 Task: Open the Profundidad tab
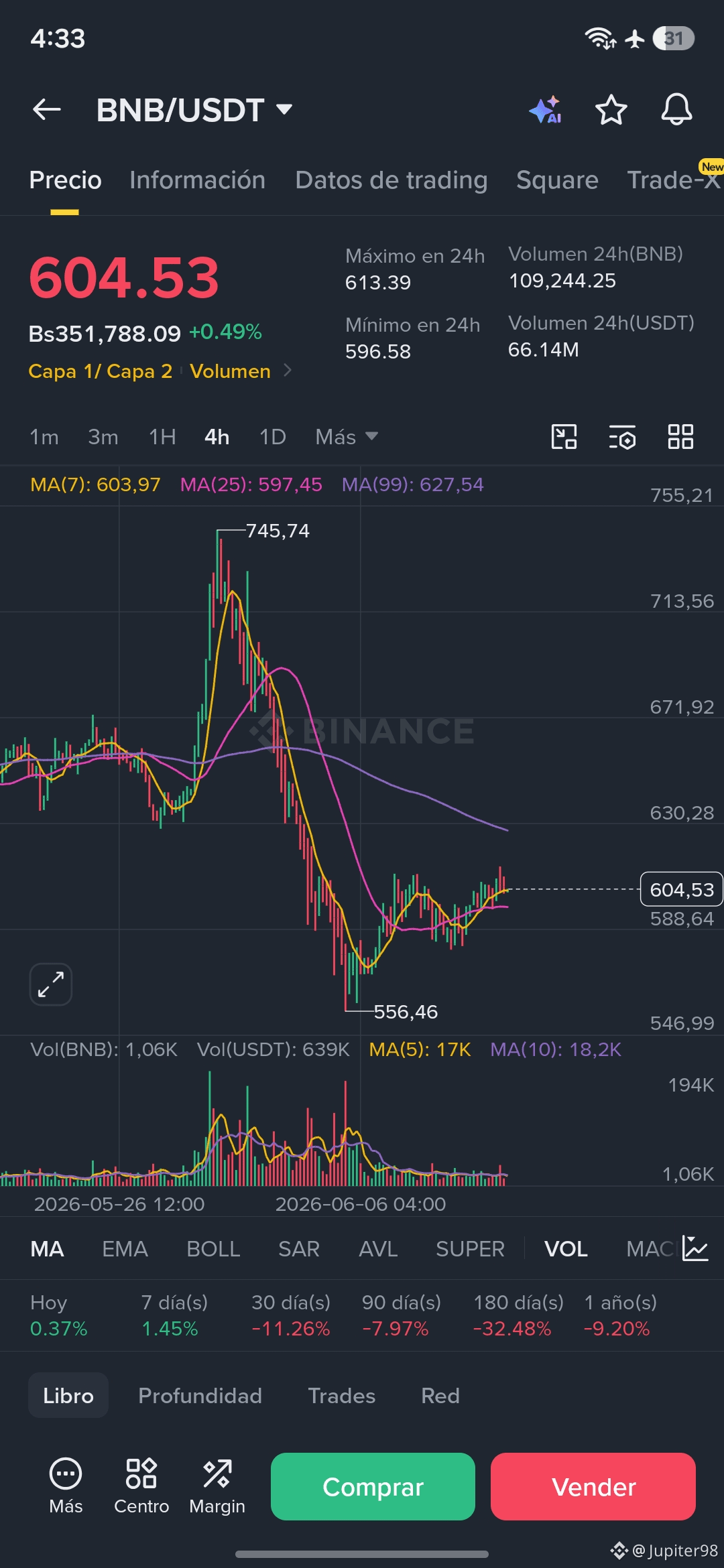click(x=200, y=1395)
